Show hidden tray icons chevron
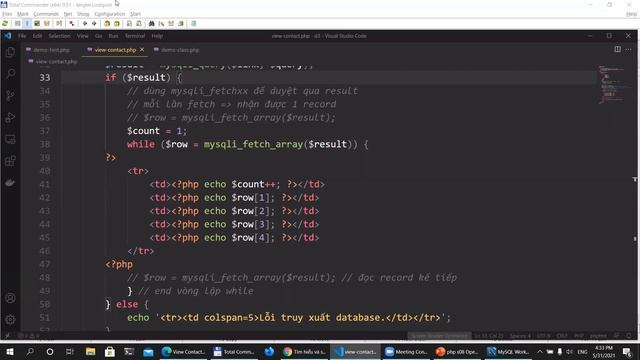Screen dimensions: 640x360 pyautogui.click(x=540, y=351)
